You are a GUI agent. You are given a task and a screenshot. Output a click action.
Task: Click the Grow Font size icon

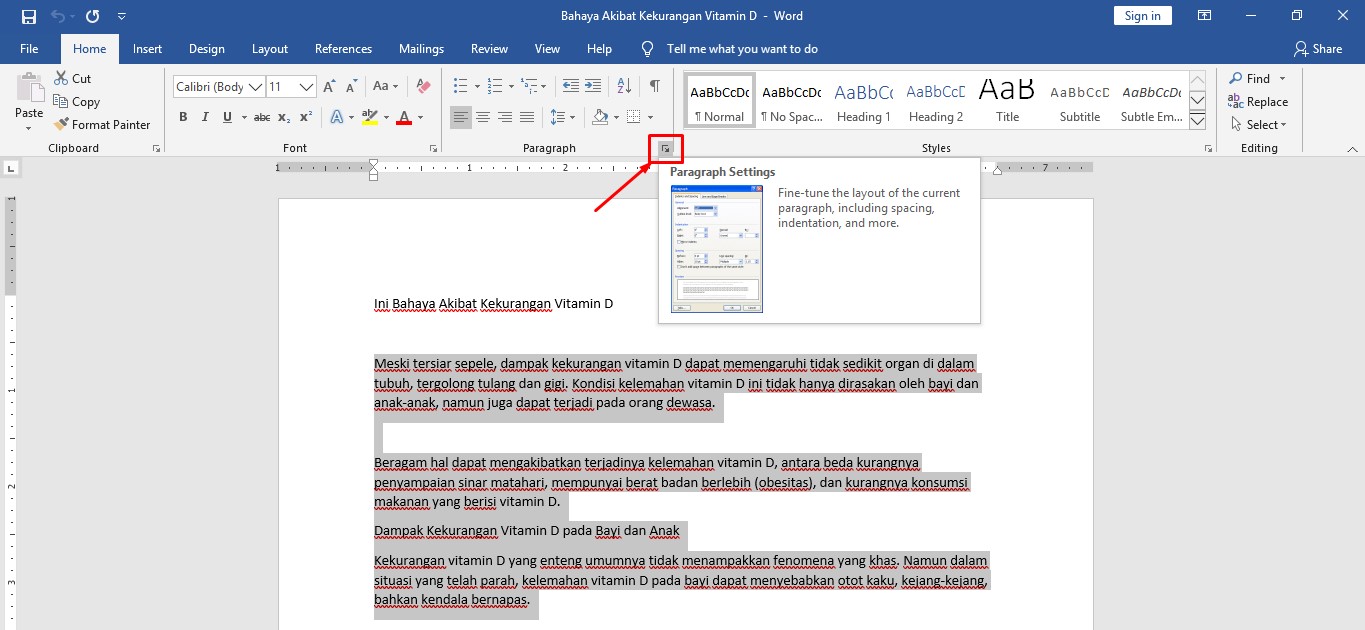[329, 87]
